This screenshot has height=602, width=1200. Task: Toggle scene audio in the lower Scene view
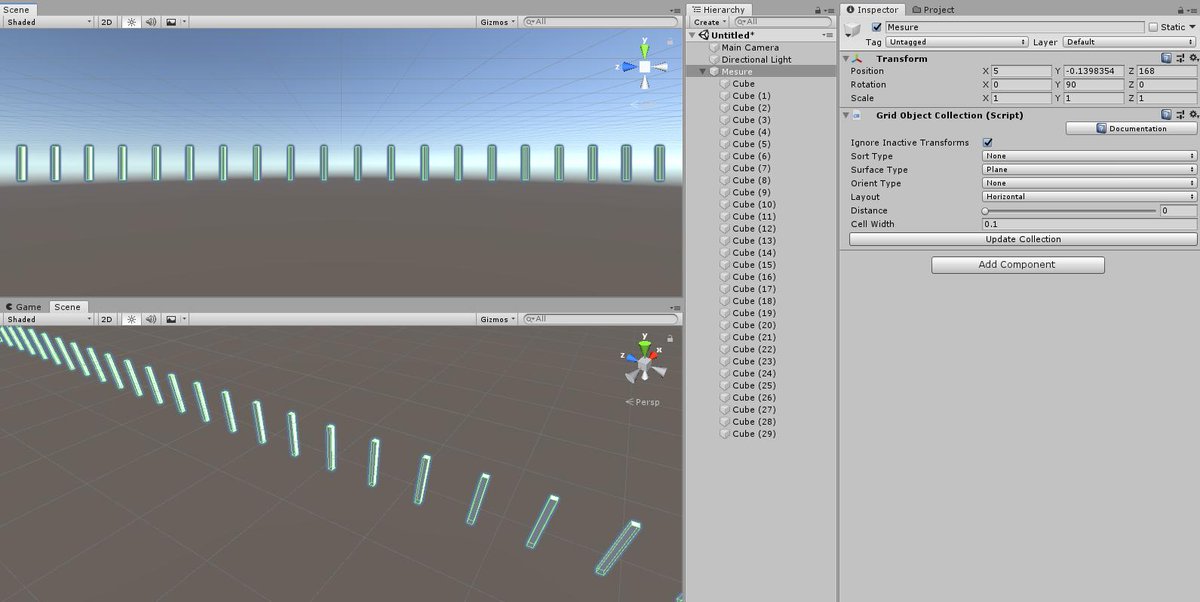[150, 319]
